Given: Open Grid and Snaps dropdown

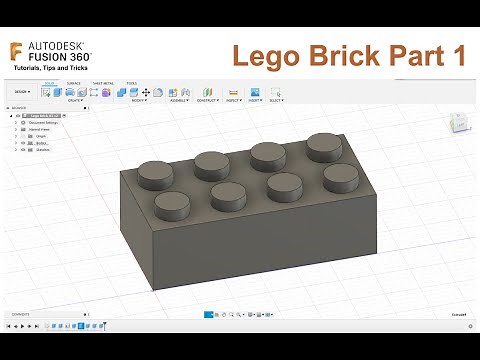Looking at the screenshot, I should coord(260,314).
